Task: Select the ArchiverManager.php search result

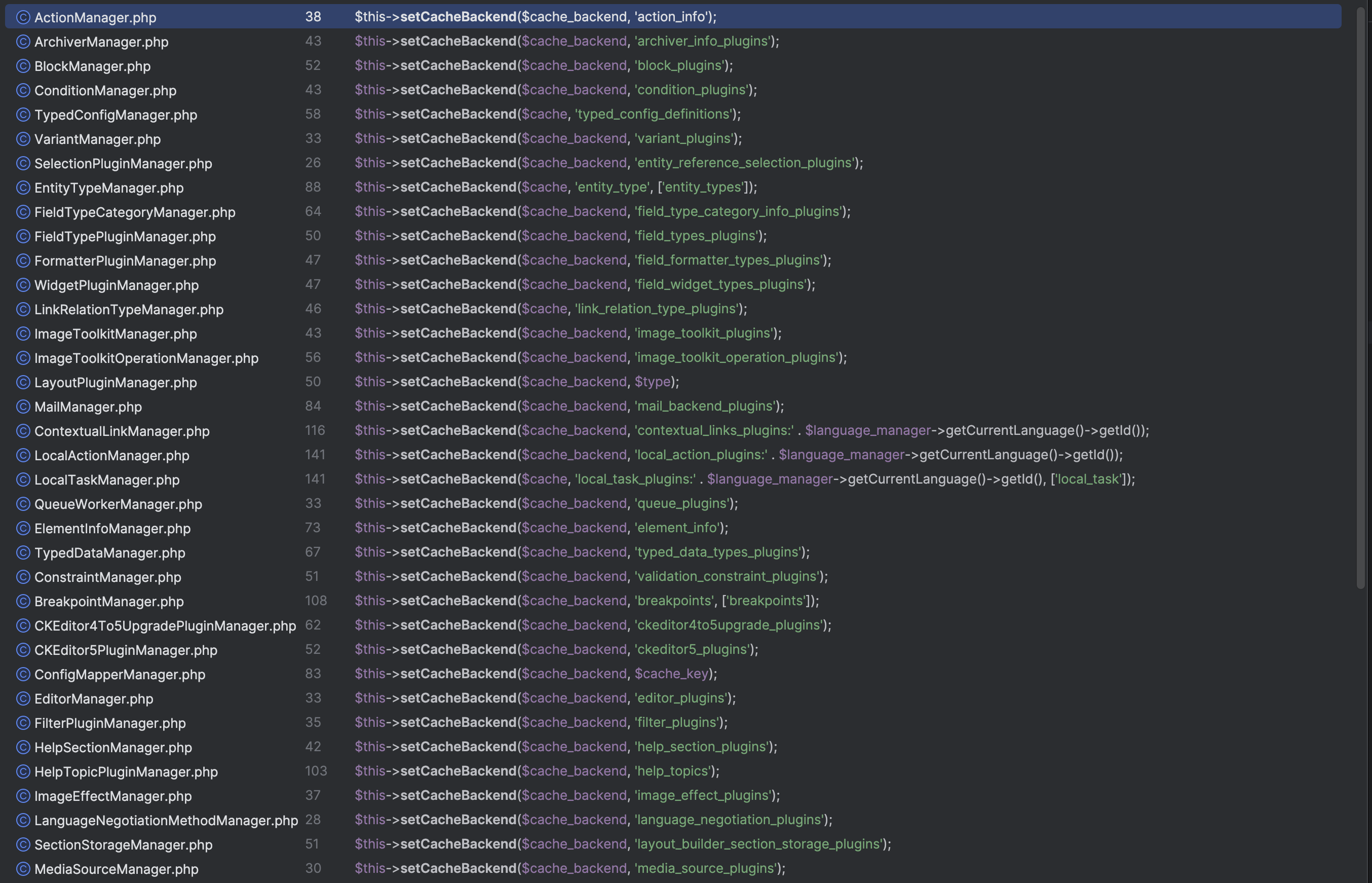Action: tap(101, 41)
